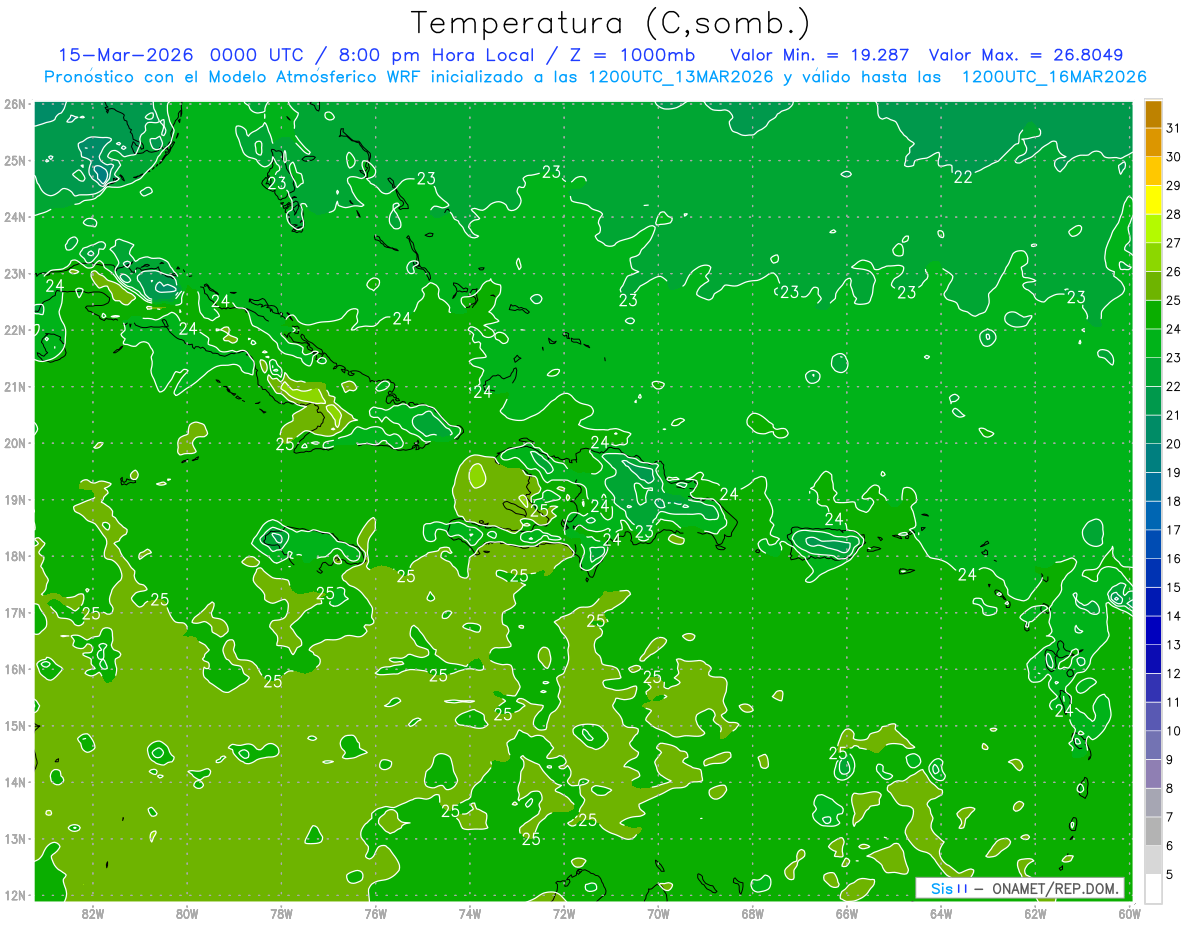This screenshot has height=927, width=1200.
Task: Click legend value "26" on color scale
Action: coord(1173,272)
